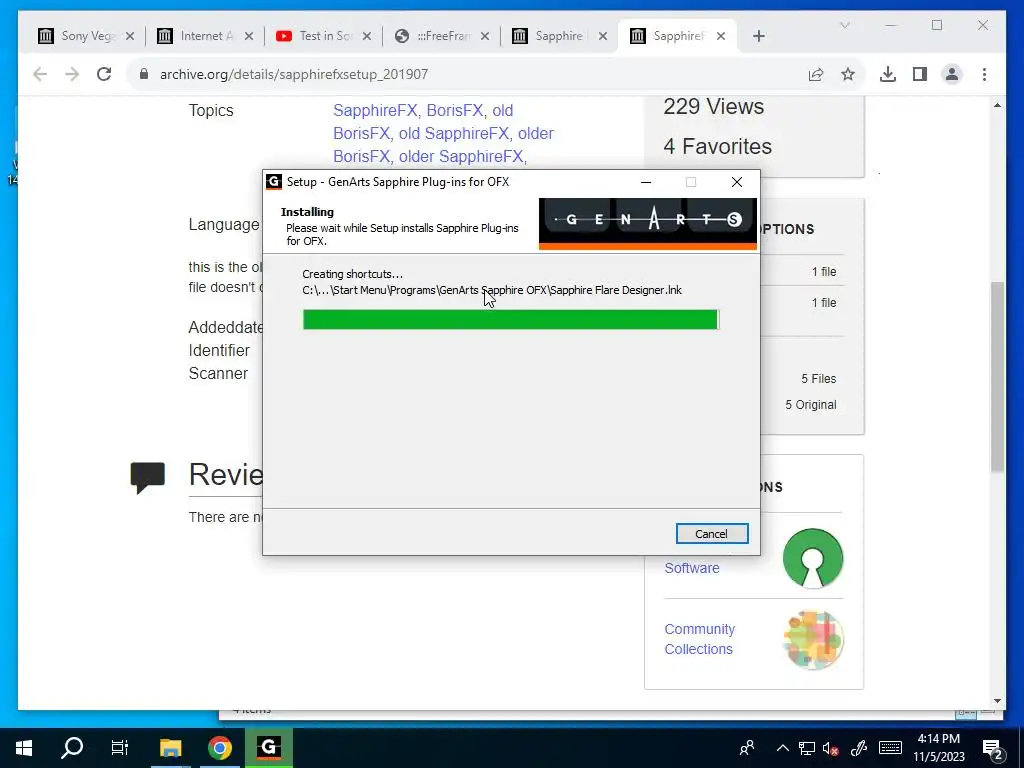The height and width of the screenshot is (768, 1024).
Task: Click the '5 Original' files link
Action: [810, 405]
